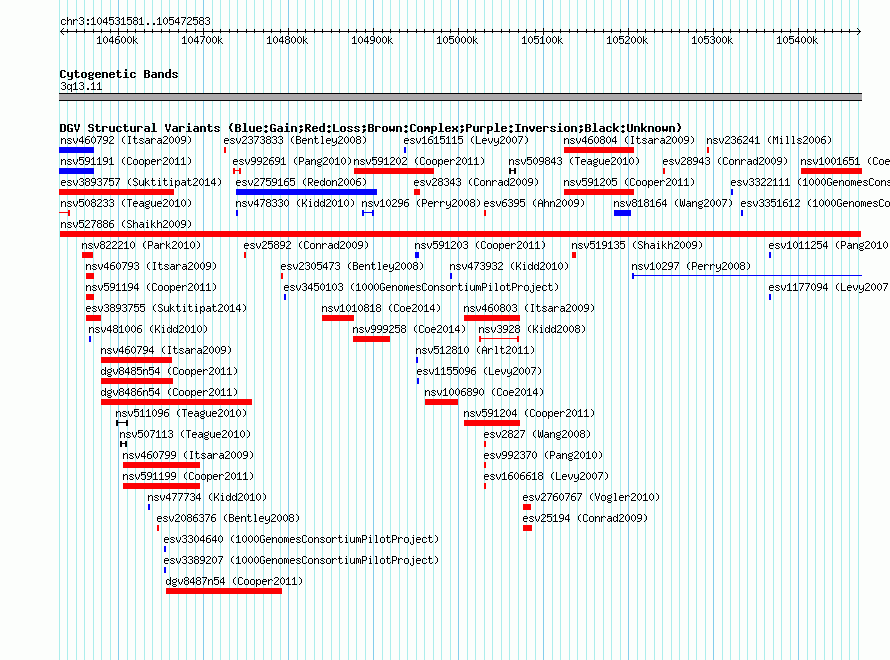Open nsv460793 (Itsara2009) label
Viewport: 890px width, 660px height.
pos(151,266)
